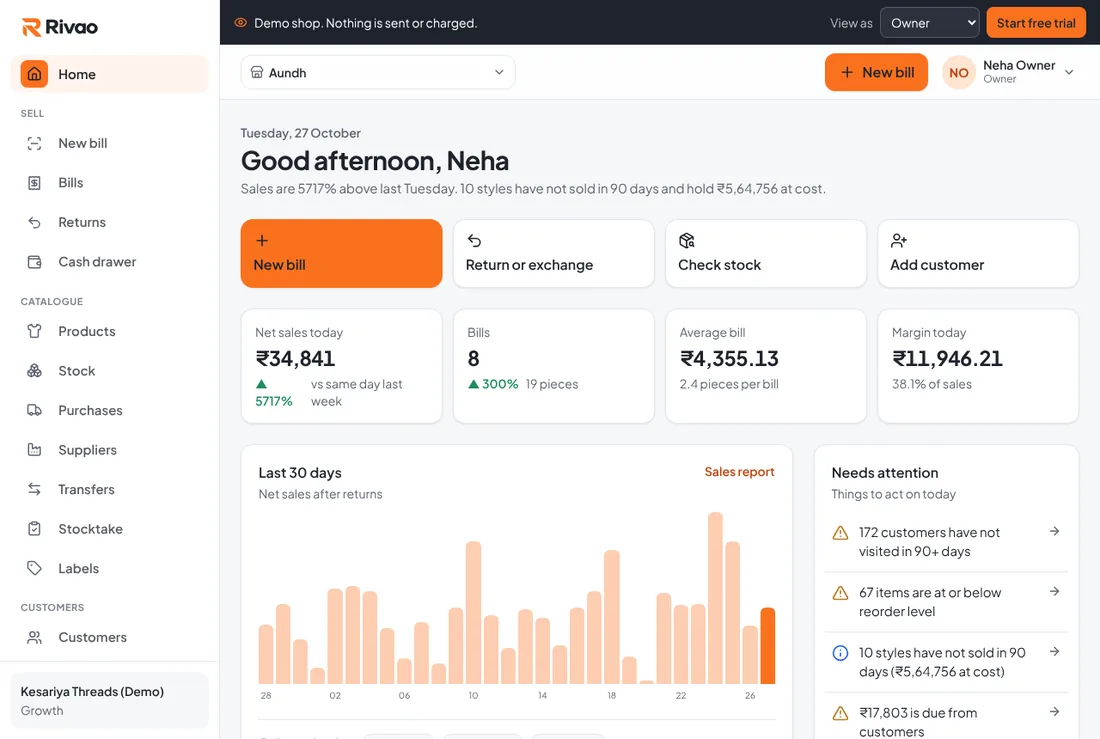Click the large orange New bill card
This screenshot has width=1100, height=739.
(x=341, y=253)
